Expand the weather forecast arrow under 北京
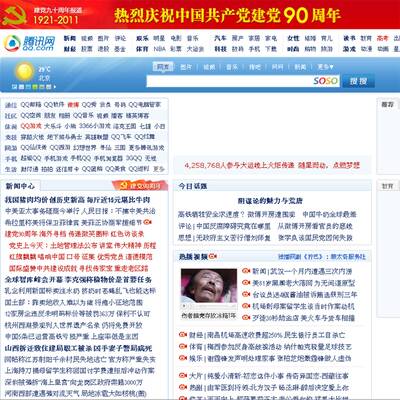Viewport: 400px width, 400px height. (x=55, y=87)
